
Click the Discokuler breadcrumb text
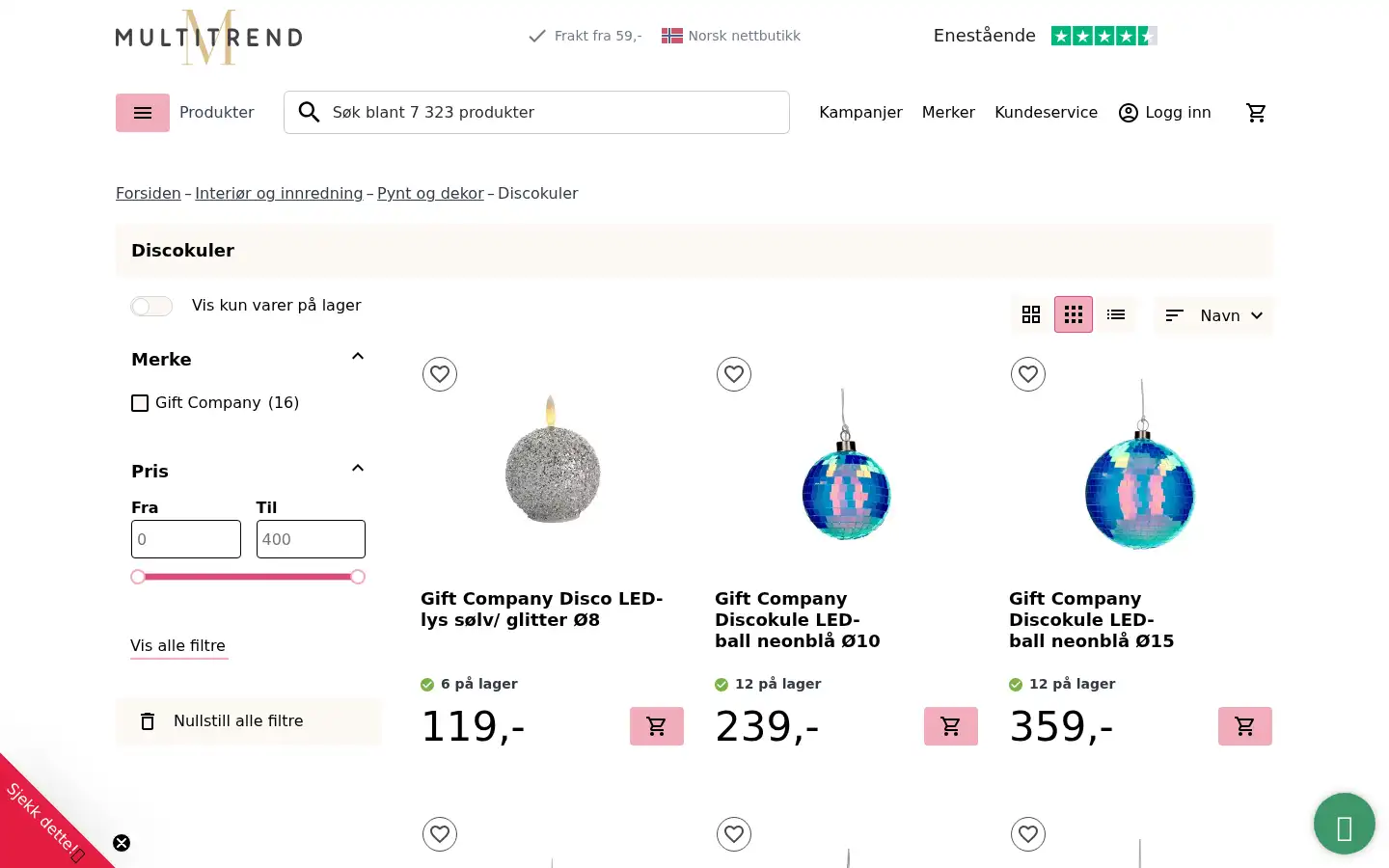tap(538, 193)
